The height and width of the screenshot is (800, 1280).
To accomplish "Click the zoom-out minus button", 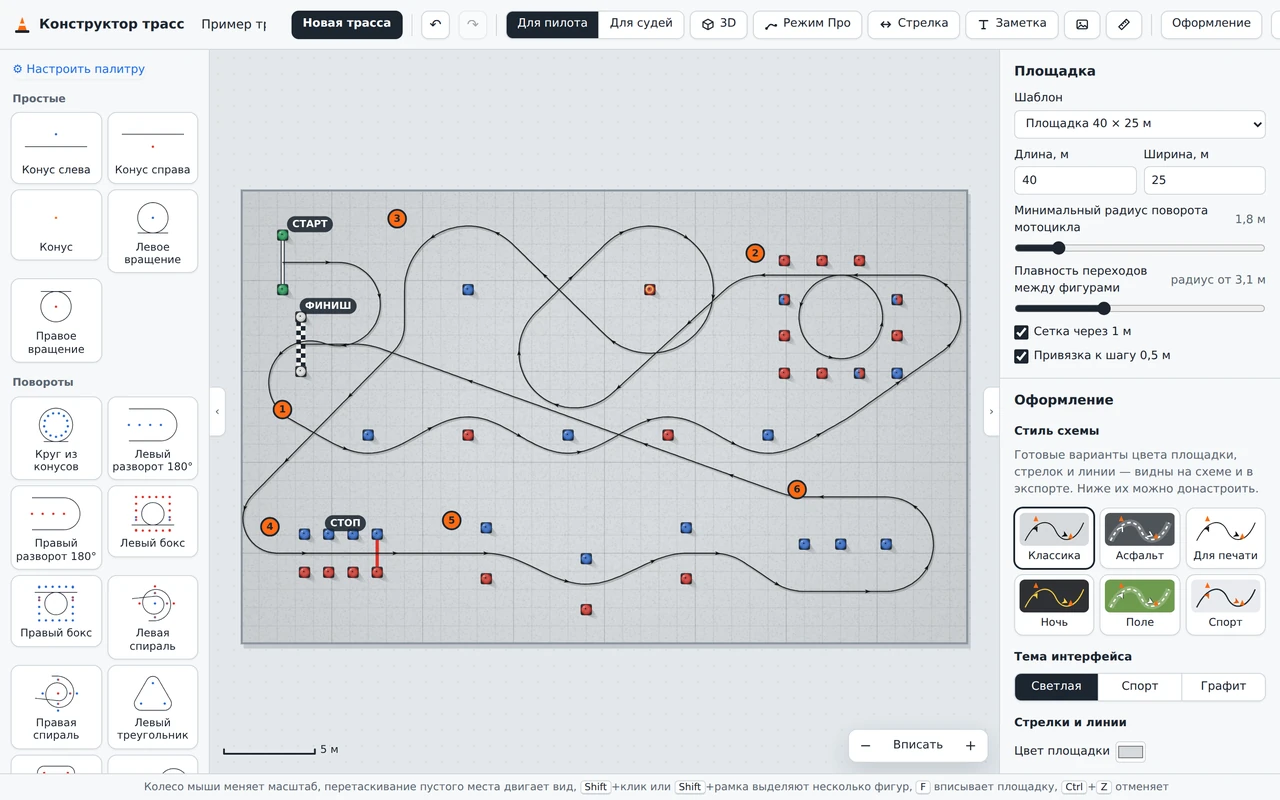I will click(866, 746).
